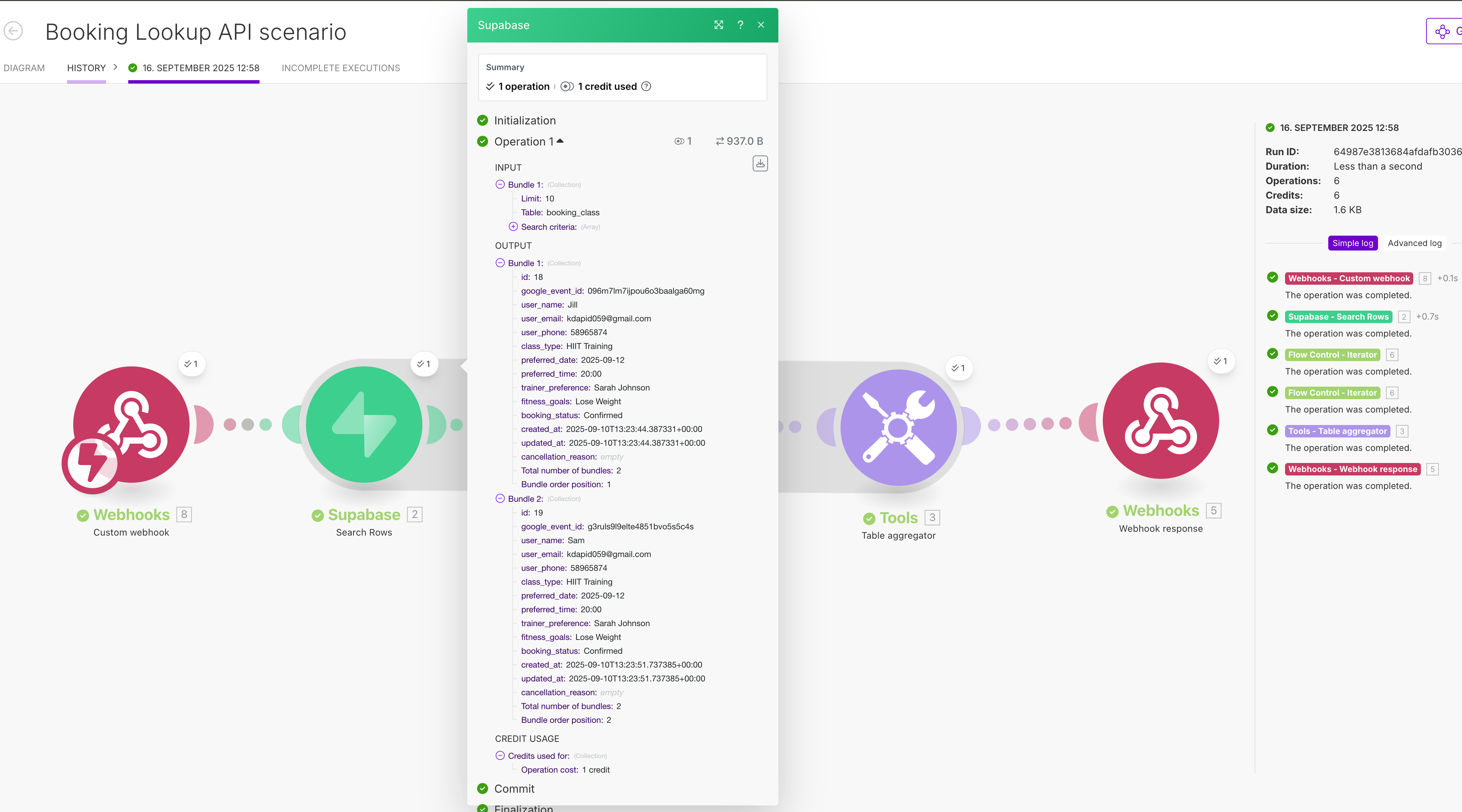Click Table: booking_class input row
Image resolution: width=1462 pixels, height=812 pixels.
[x=560, y=212]
